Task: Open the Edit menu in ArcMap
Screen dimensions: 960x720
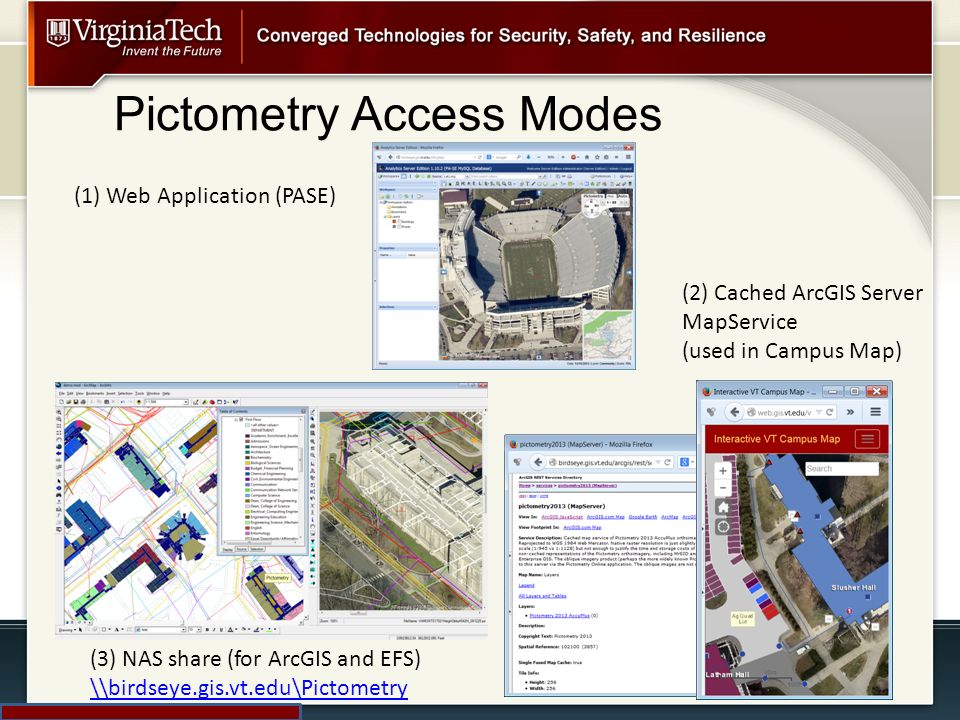Action: pyautogui.click(x=70, y=394)
